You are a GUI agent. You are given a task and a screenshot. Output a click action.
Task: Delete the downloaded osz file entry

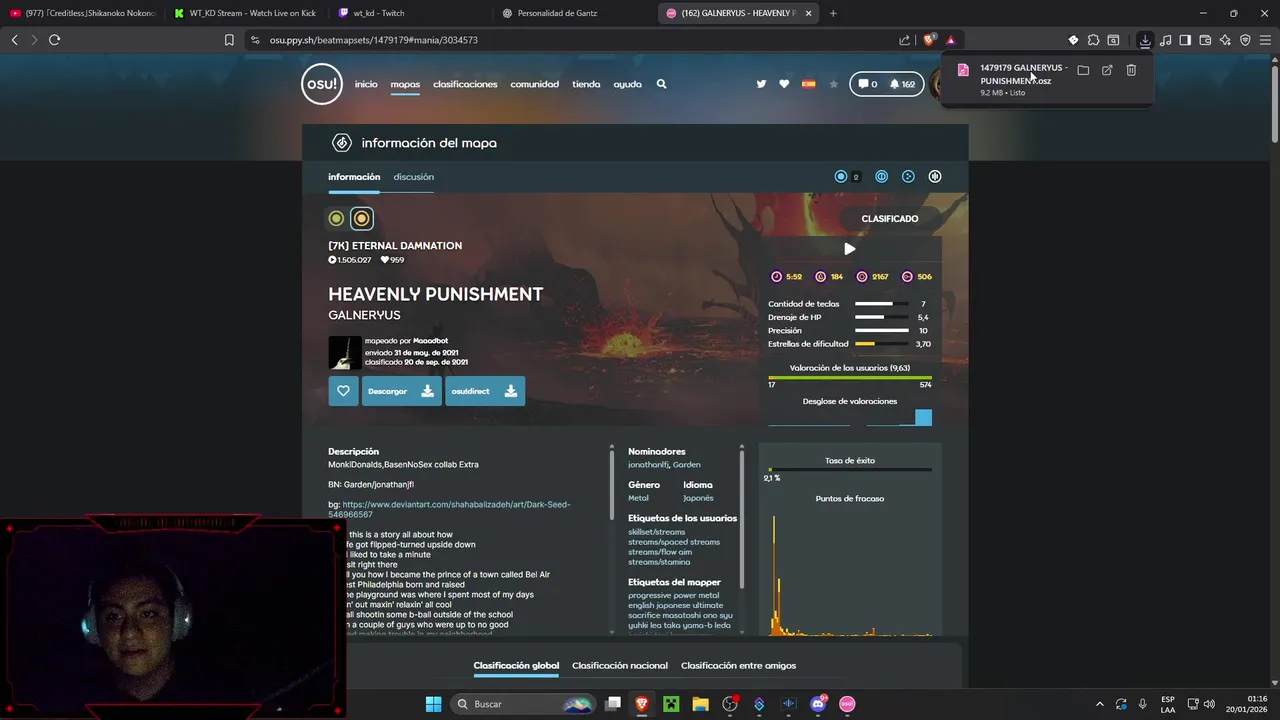click(1131, 70)
